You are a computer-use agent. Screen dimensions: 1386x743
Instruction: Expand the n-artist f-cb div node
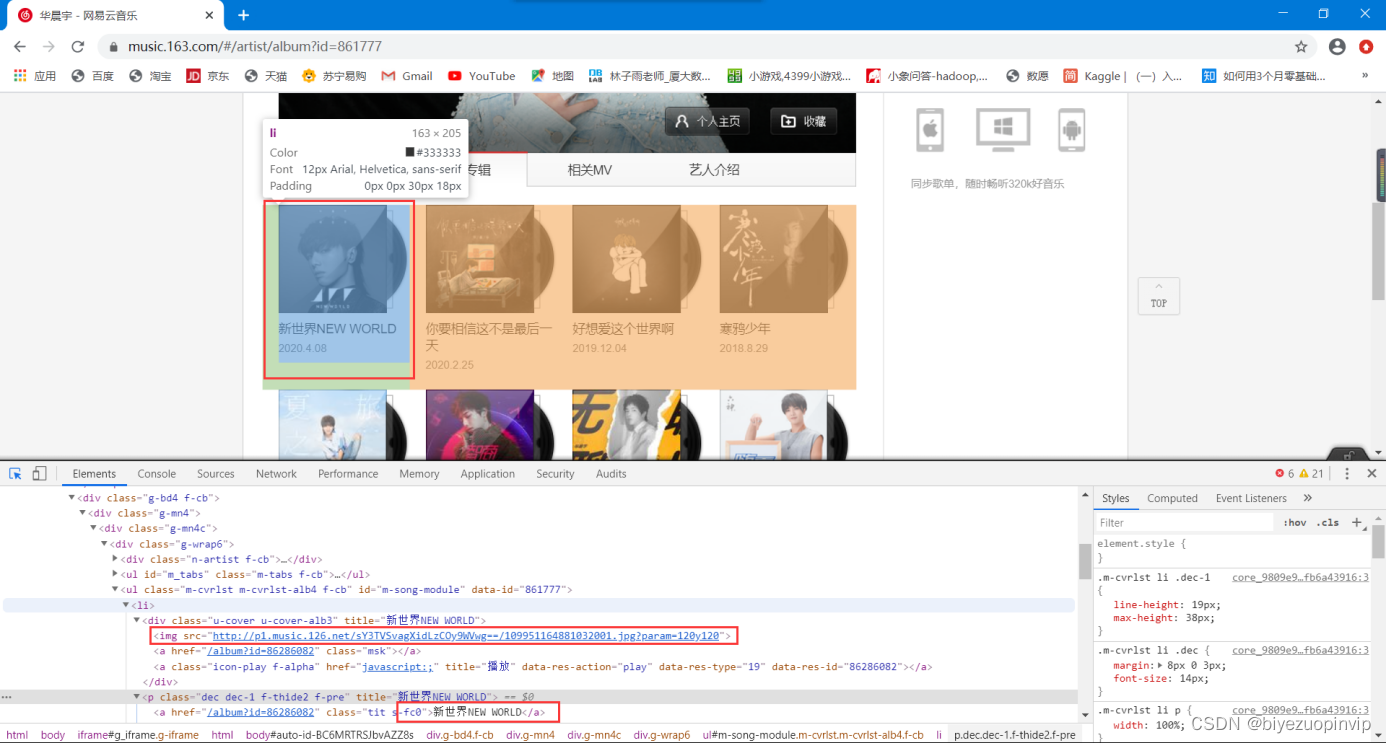[x=116, y=559]
